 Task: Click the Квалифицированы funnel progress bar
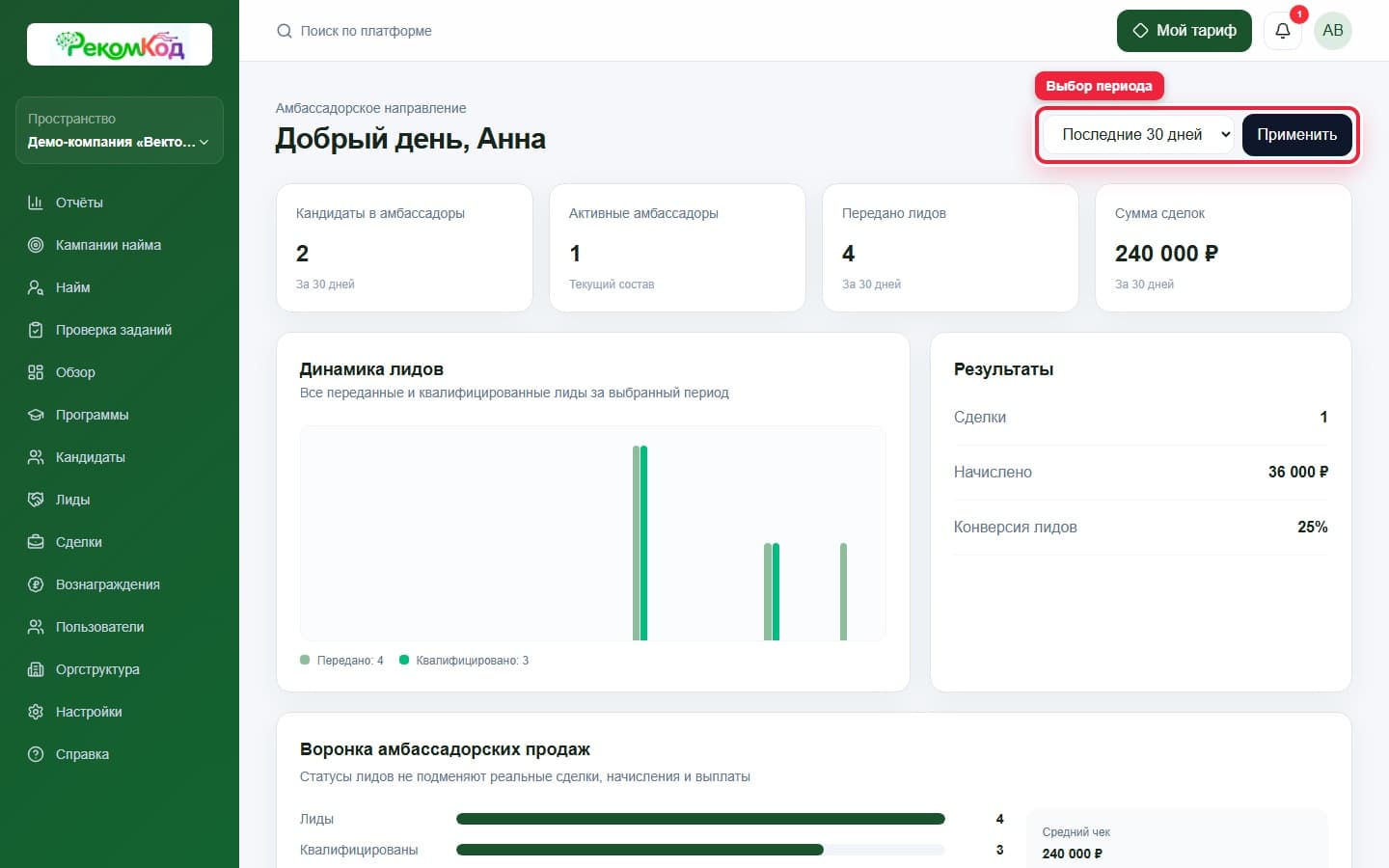700,850
